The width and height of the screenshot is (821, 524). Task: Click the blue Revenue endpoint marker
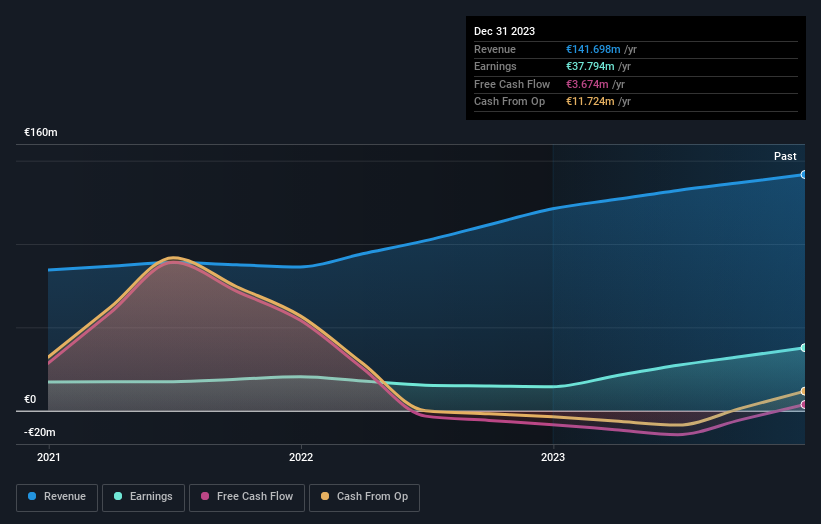click(803, 175)
